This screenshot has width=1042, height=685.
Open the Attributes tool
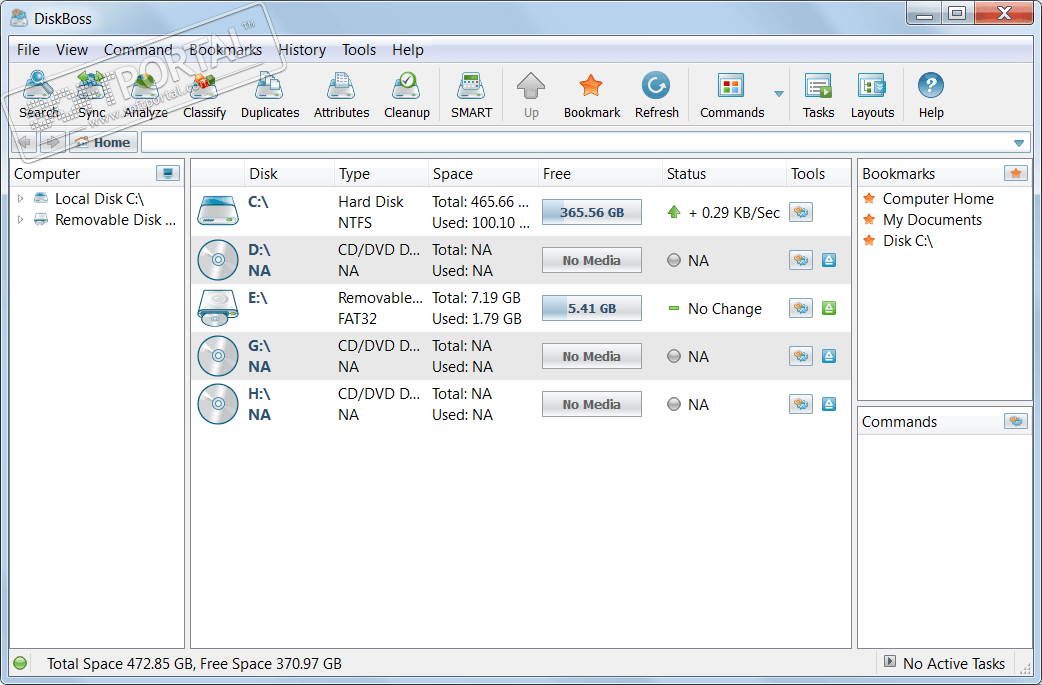[x=342, y=94]
